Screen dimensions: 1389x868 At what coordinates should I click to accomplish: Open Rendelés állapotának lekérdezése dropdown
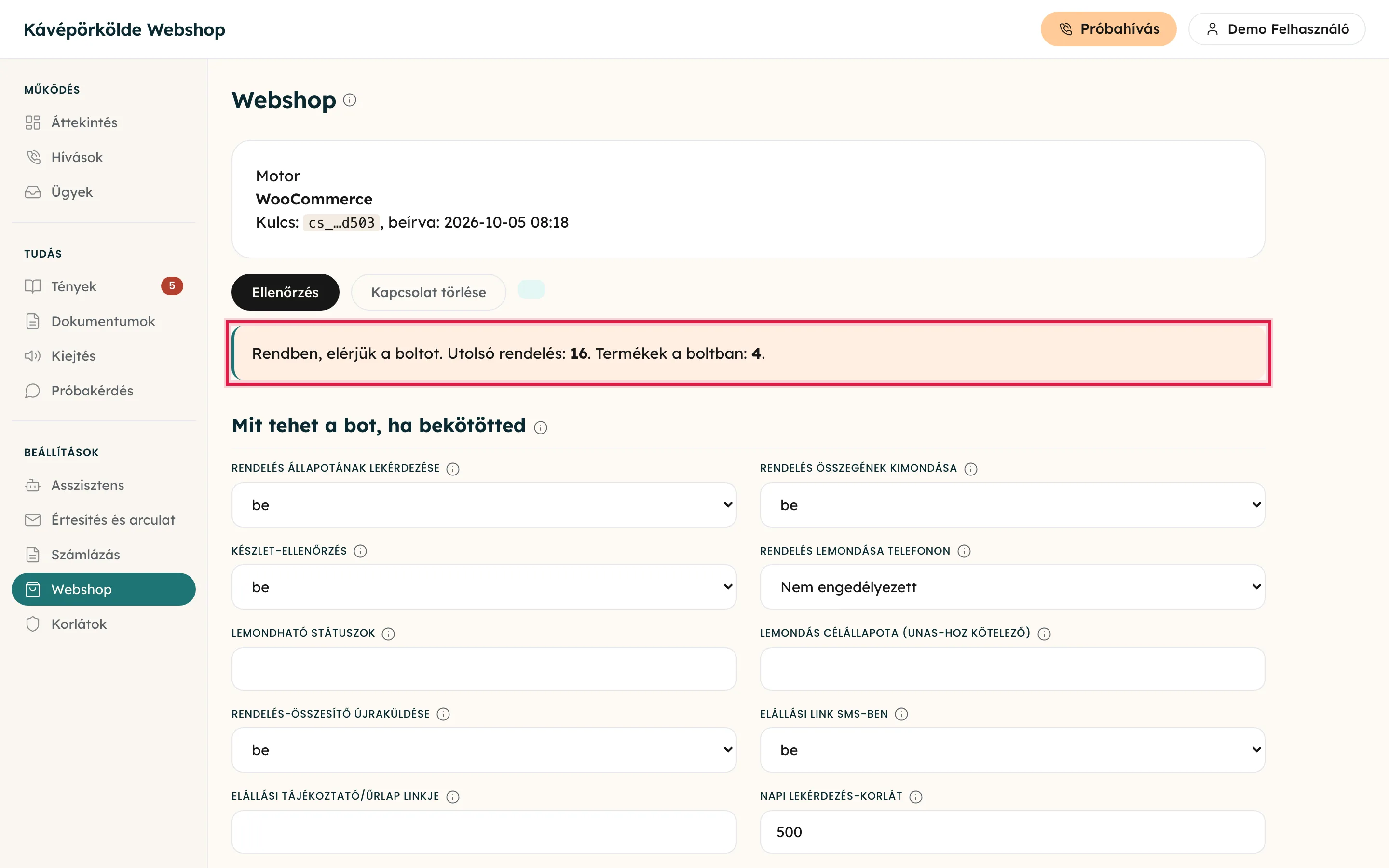[483, 505]
